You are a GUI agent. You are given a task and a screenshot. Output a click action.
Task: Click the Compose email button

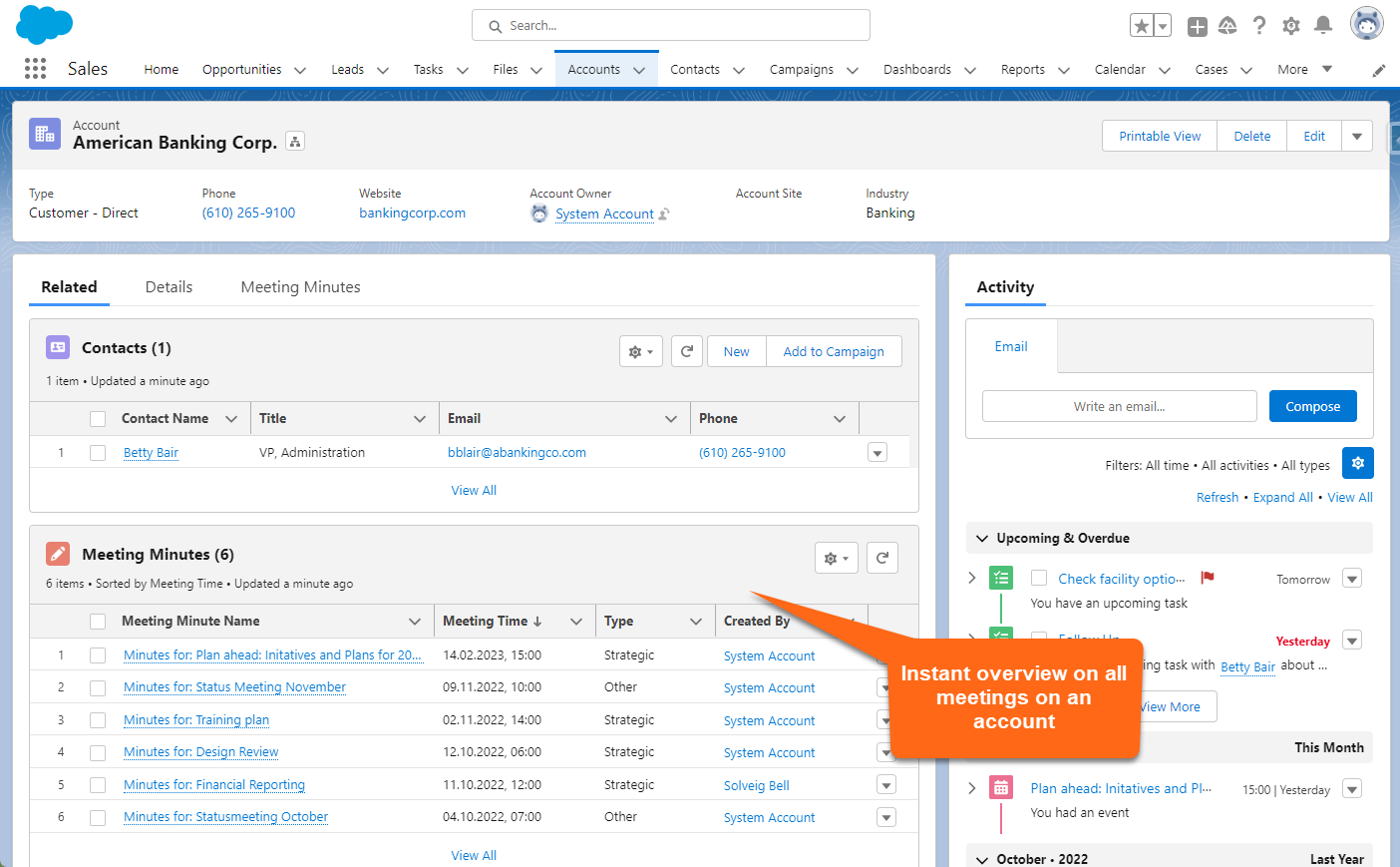pos(1312,406)
